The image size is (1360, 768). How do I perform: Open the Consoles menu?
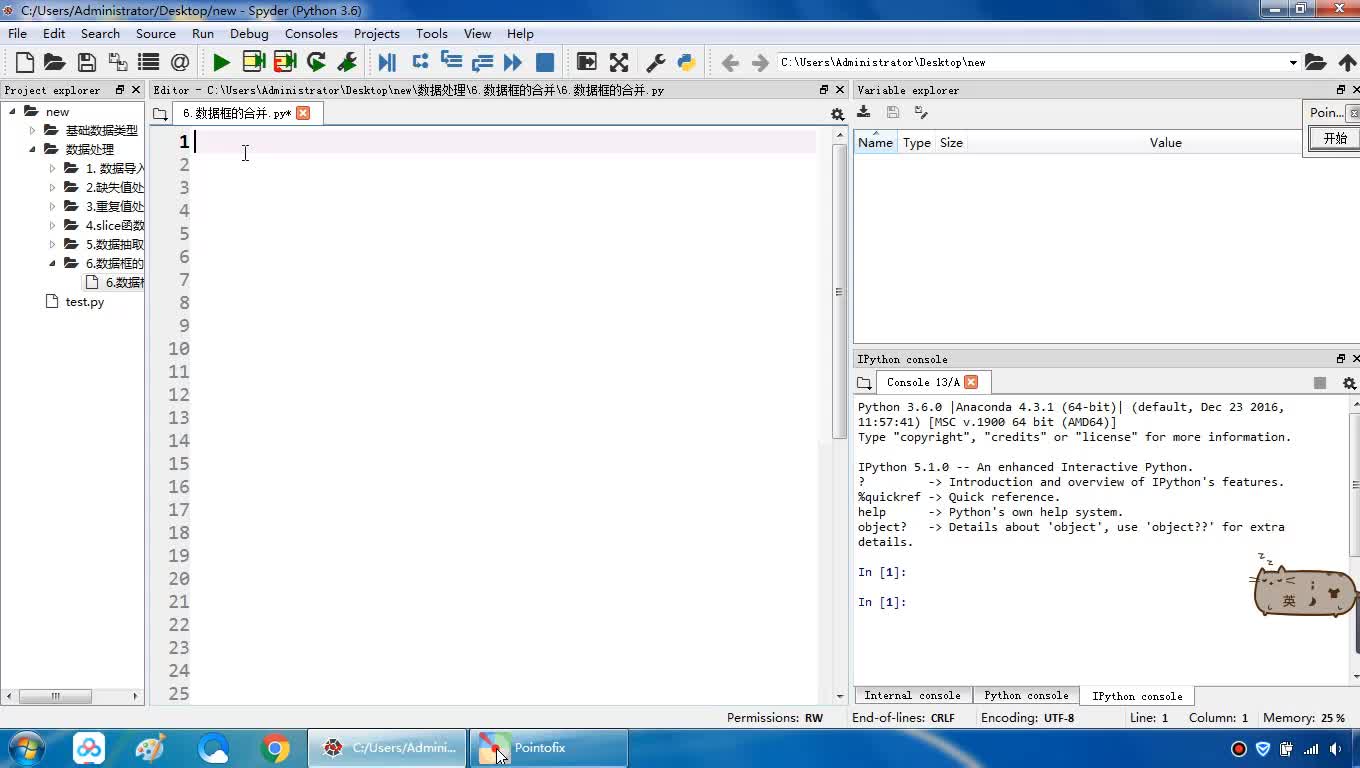[x=311, y=33]
